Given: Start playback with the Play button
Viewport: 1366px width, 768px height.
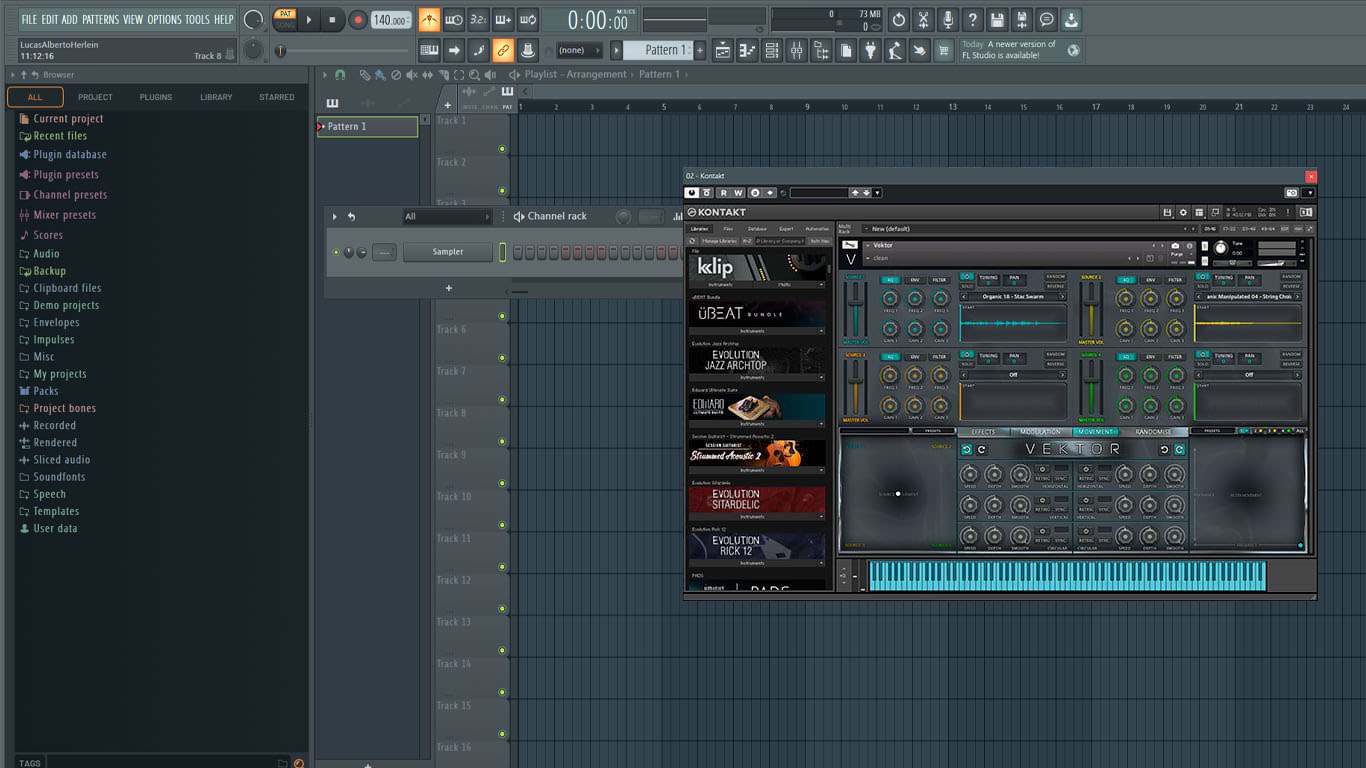Looking at the screenshot, I should coord(309,19).
